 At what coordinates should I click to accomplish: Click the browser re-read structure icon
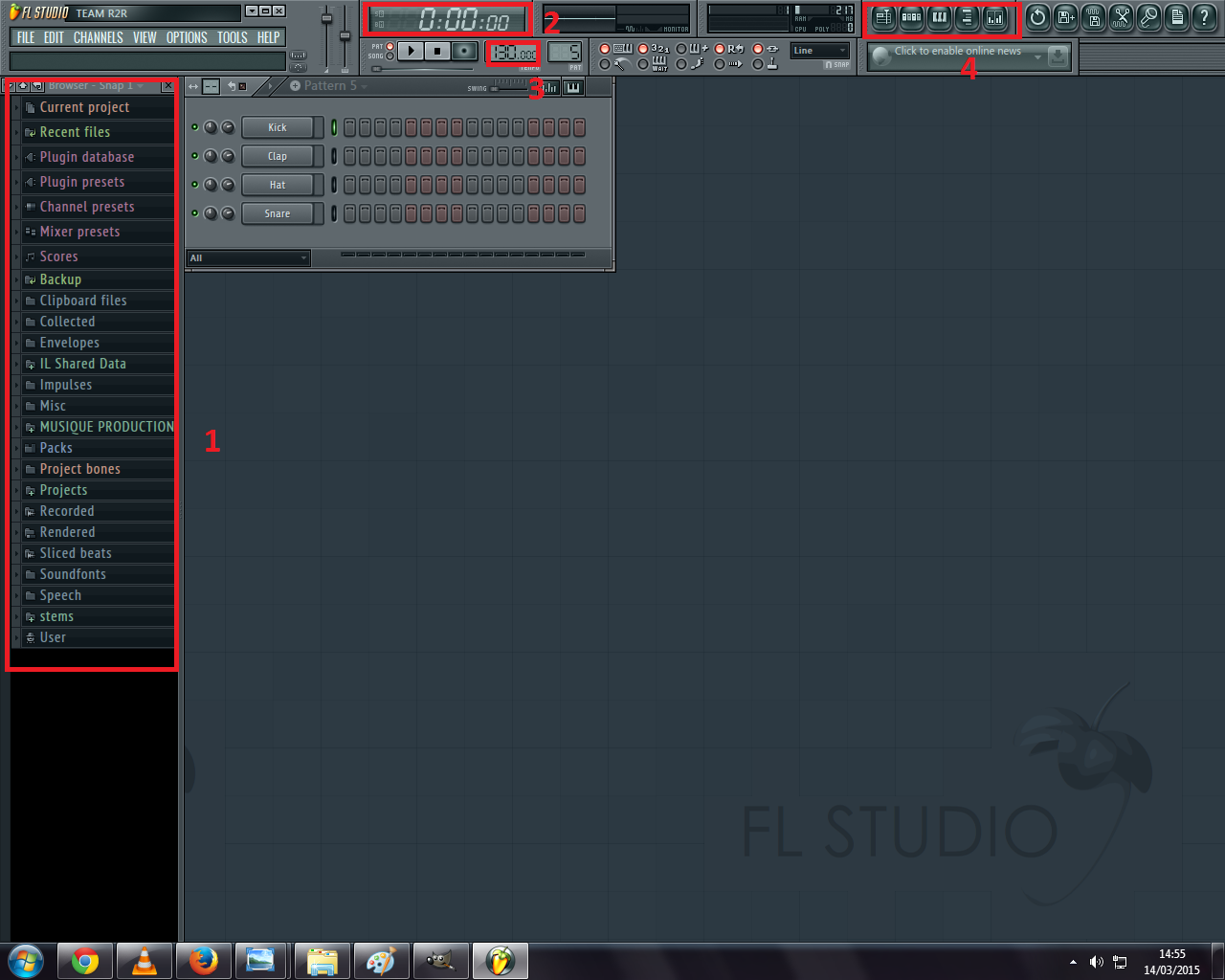tap(36, 86)
